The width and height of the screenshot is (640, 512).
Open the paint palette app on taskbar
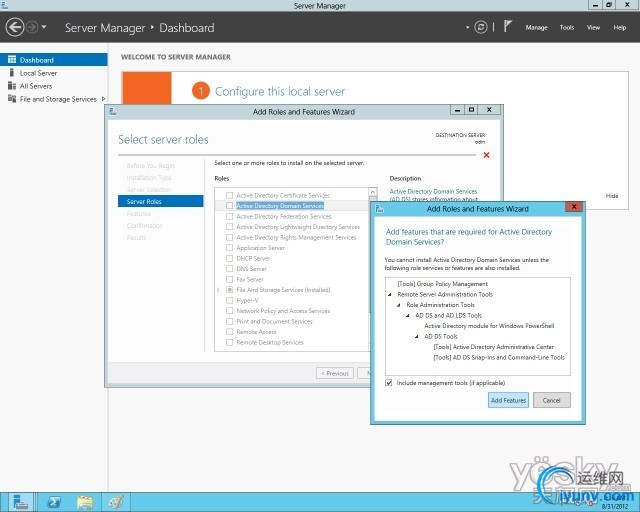[116, 502]
